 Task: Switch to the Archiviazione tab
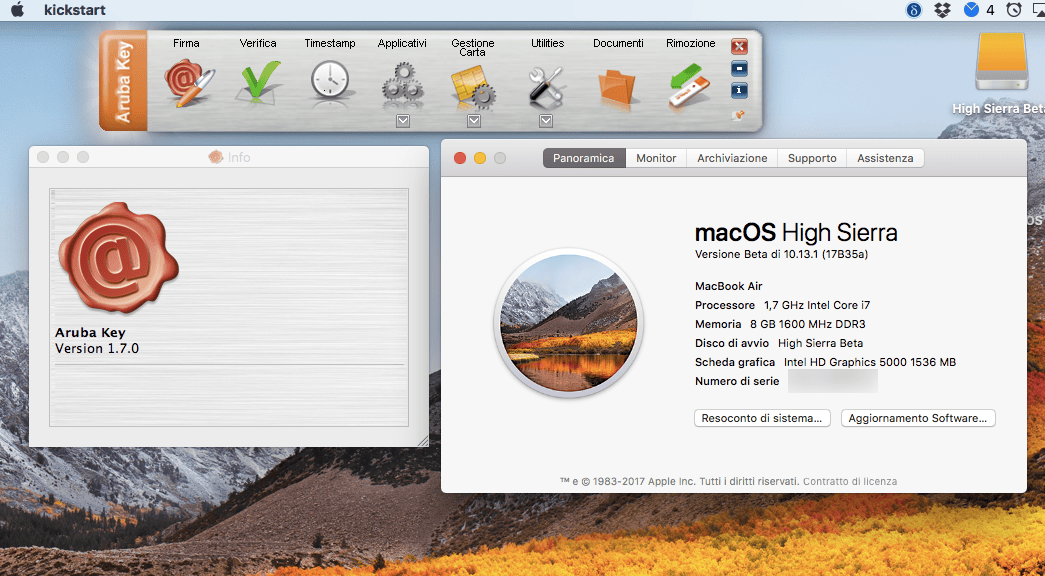pyautogui.click(x=732, y=158)
